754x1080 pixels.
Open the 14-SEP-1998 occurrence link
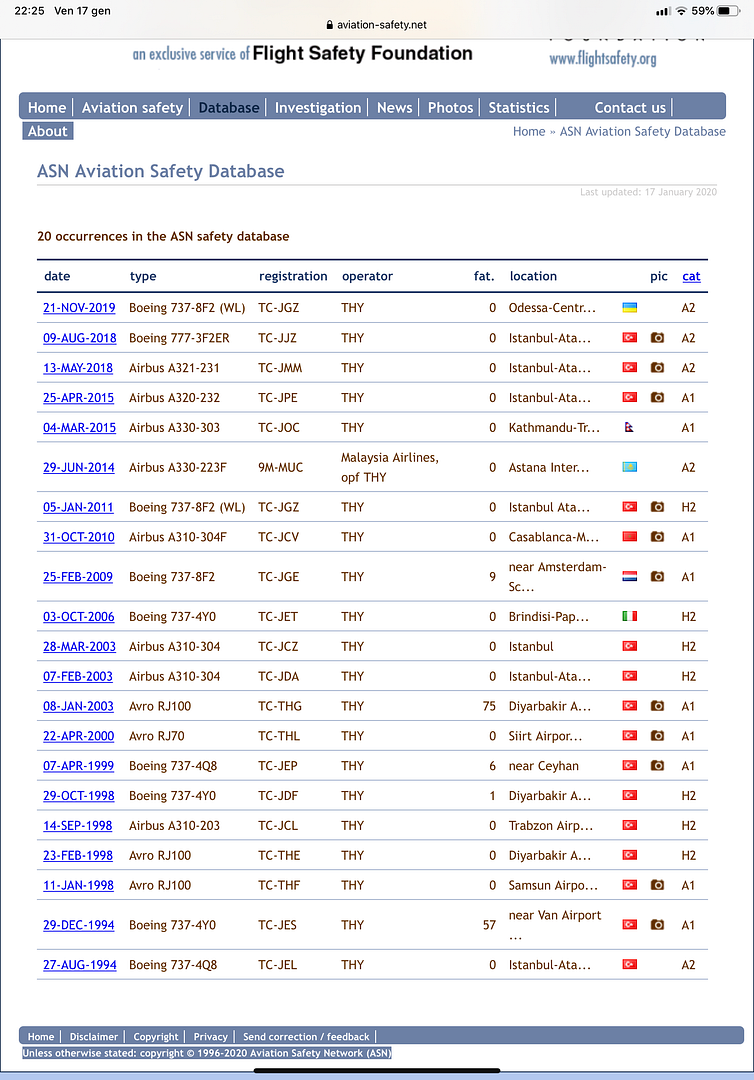click(78, 825)
